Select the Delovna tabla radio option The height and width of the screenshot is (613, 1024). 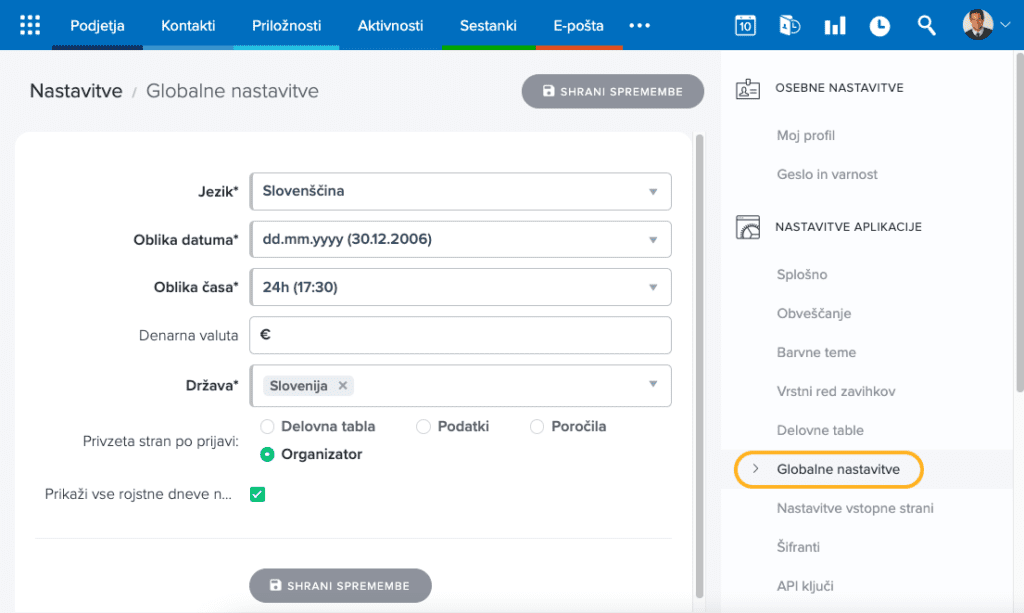(x=268, y=427)
